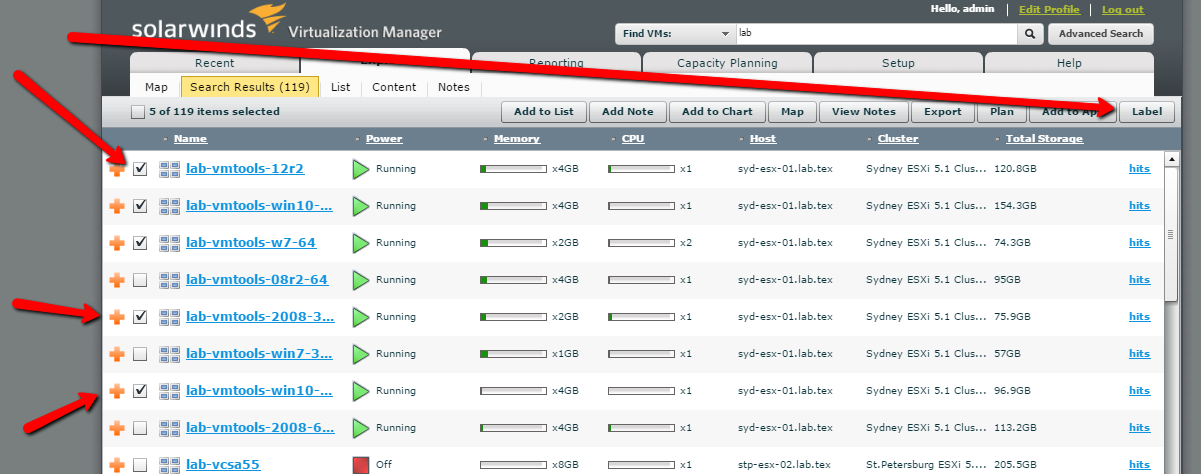Switch to the Content subtab
This screenshot has width=1201, height=474.
pyautogui.click(x=394, y=87)
